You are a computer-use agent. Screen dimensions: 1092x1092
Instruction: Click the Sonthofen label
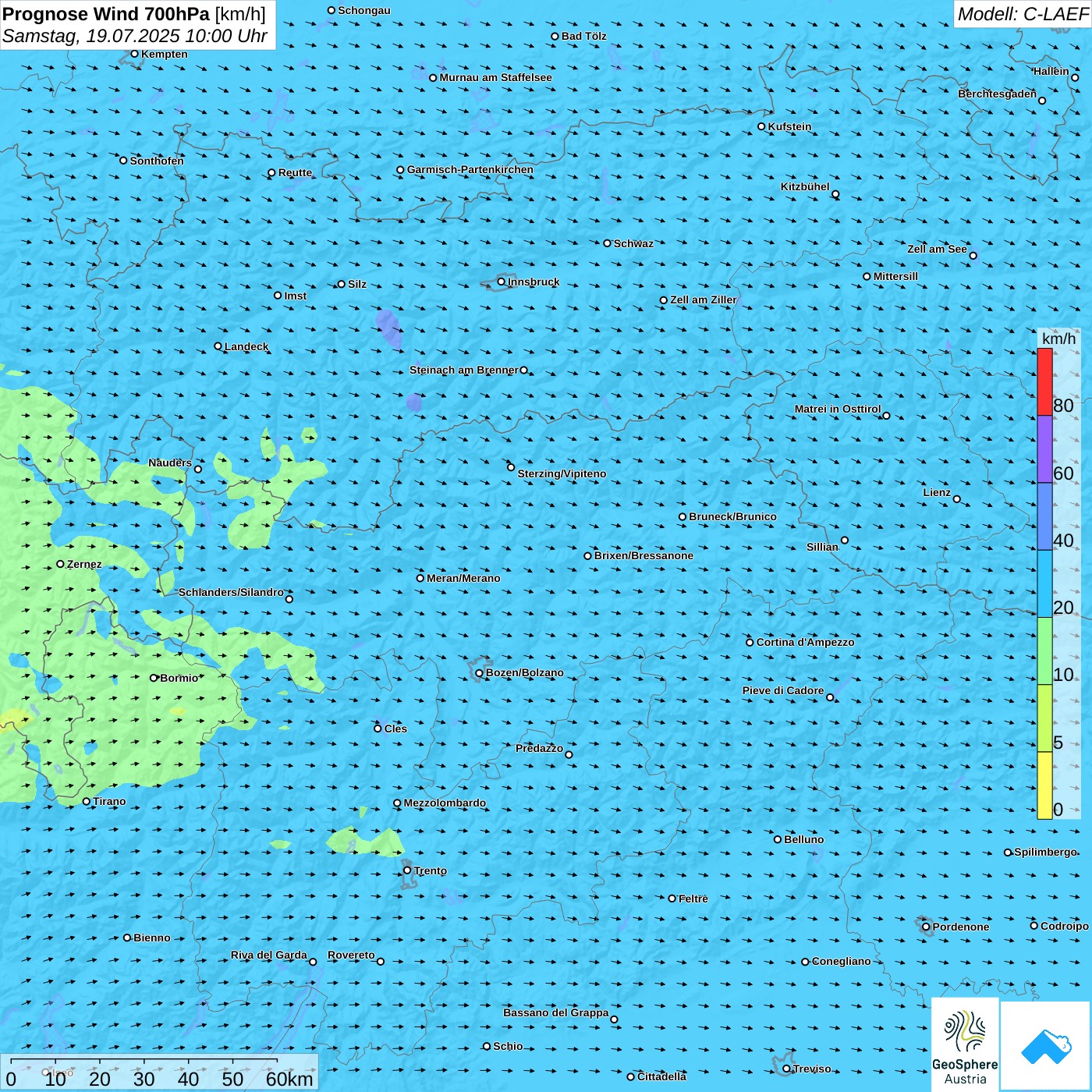(x=157, y=161)
